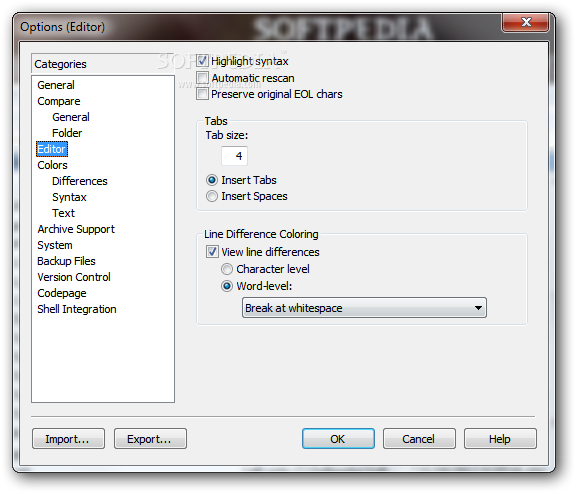Click the Categories header label
The image size is (576, 493).
point(61,64)
